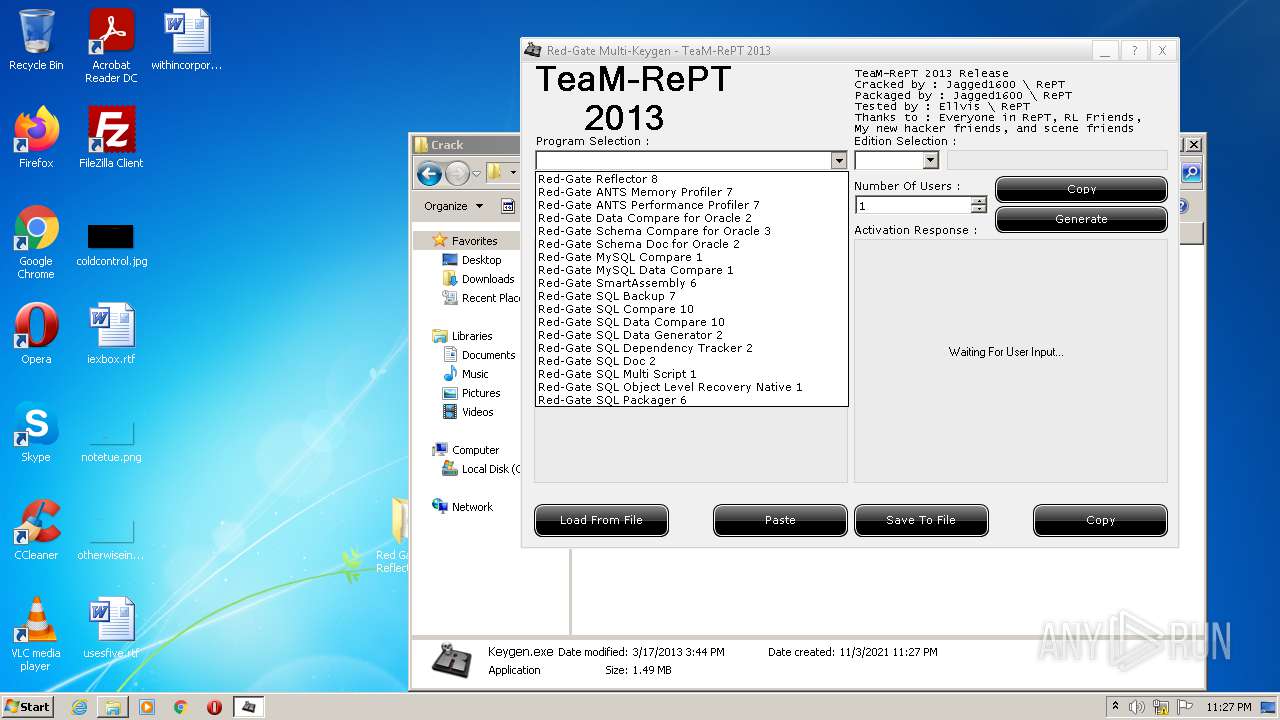Image resolution: width=1280 pixels, height=720 pixels.
Task: Launch Google Chrome desktop shortcut
Action: pos(36,242)
